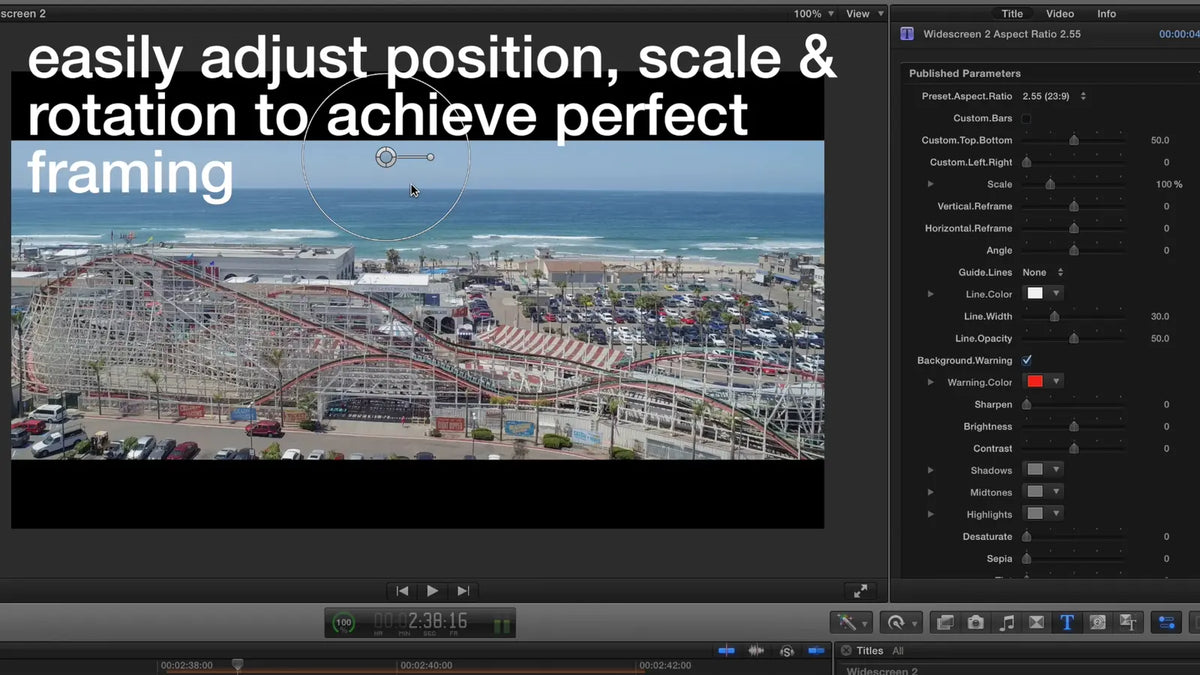The height and width of the screenshot is (675, 1200).
Task: Expand the Midtones disclosure triangle
Action: [931, 492]
